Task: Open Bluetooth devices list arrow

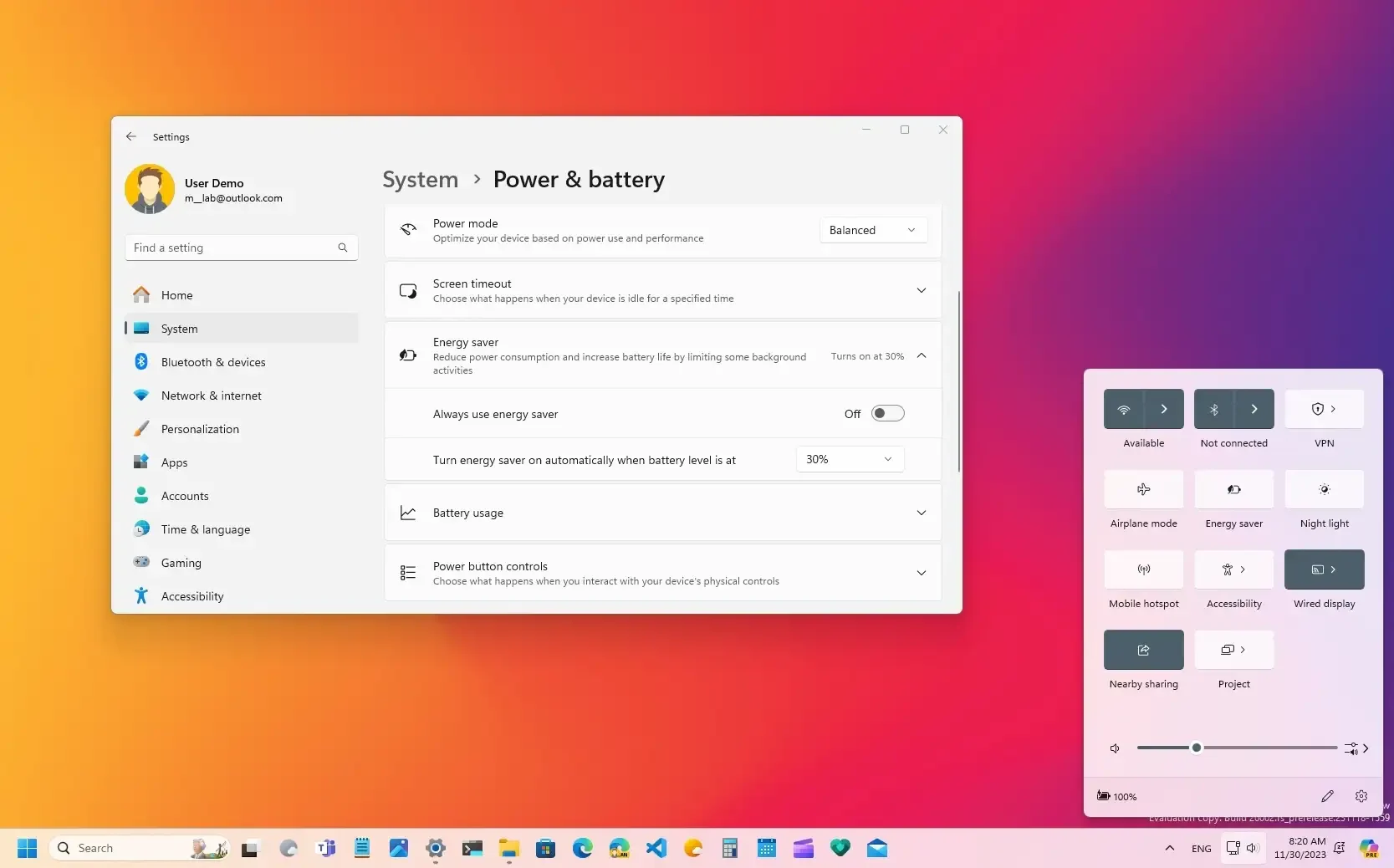Action: [1254, 409]
